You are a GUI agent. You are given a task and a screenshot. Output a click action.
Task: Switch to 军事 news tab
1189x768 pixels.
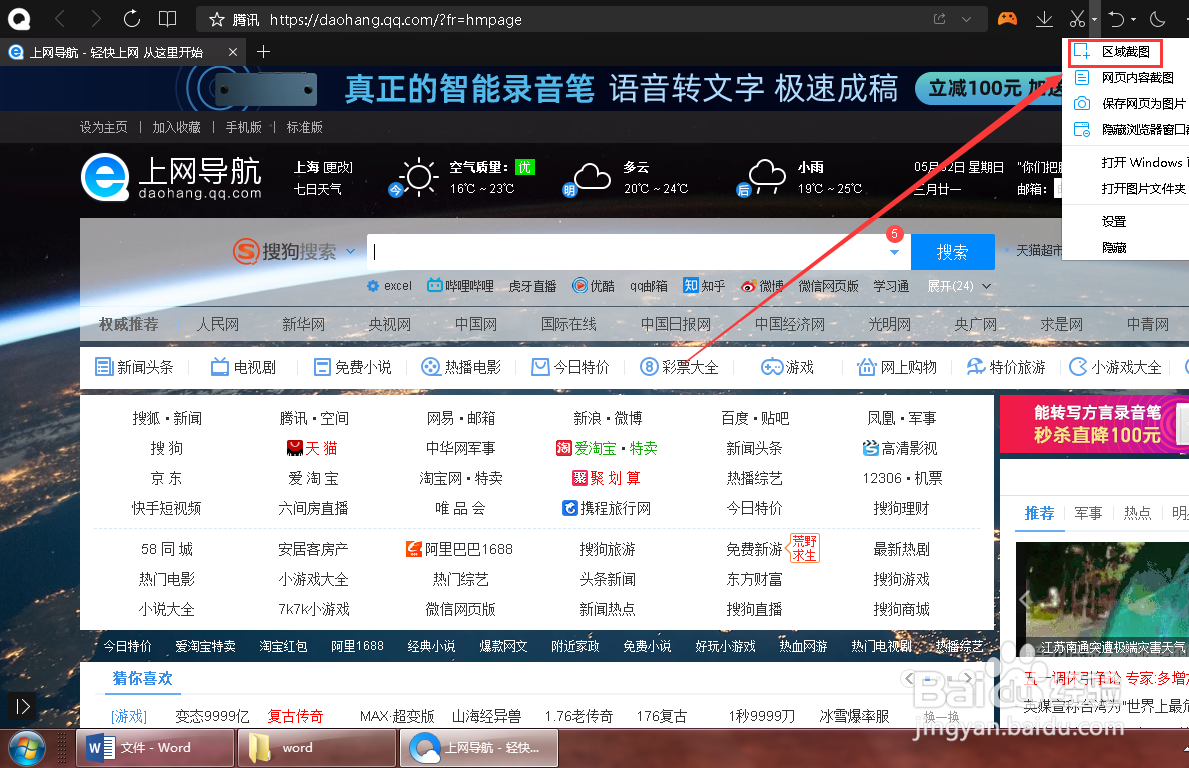[x=1088, y=513]
